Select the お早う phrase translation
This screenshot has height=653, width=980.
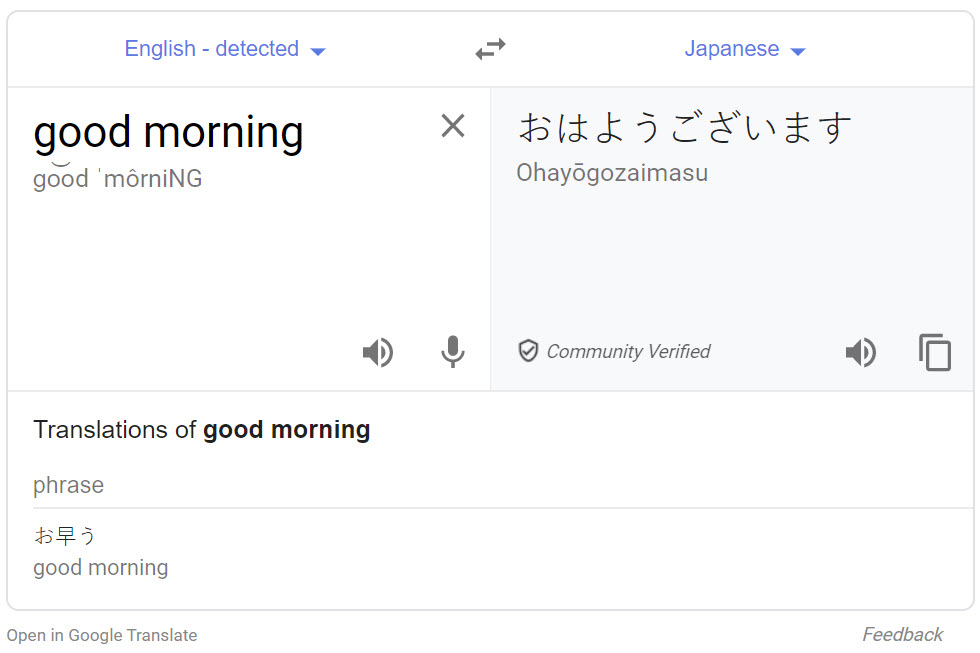coord(65,536)
